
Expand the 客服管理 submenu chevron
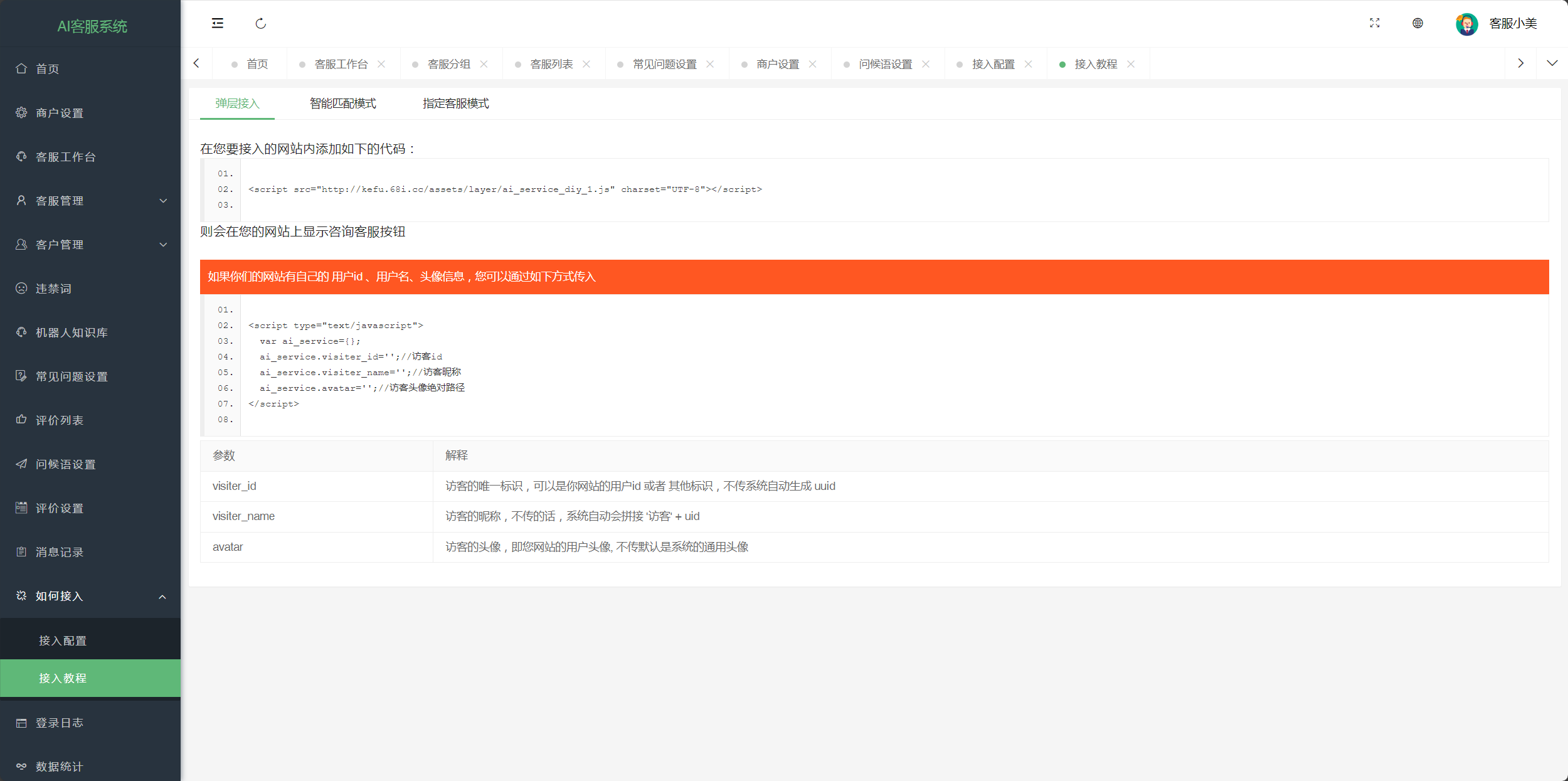pyautogui.click(x=163, y=201)
